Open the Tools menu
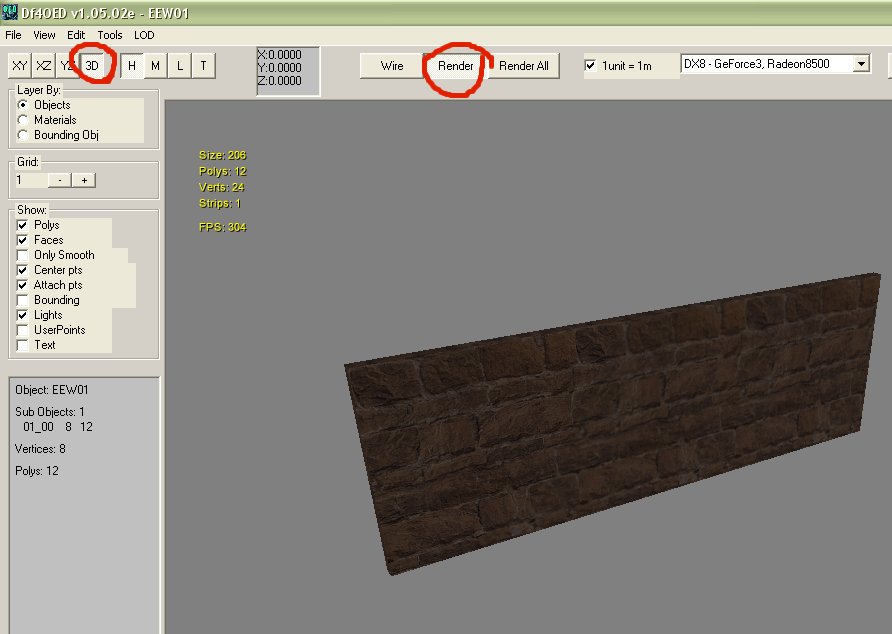This screenshot has width=892, height=634. click(x=110, y=35)
